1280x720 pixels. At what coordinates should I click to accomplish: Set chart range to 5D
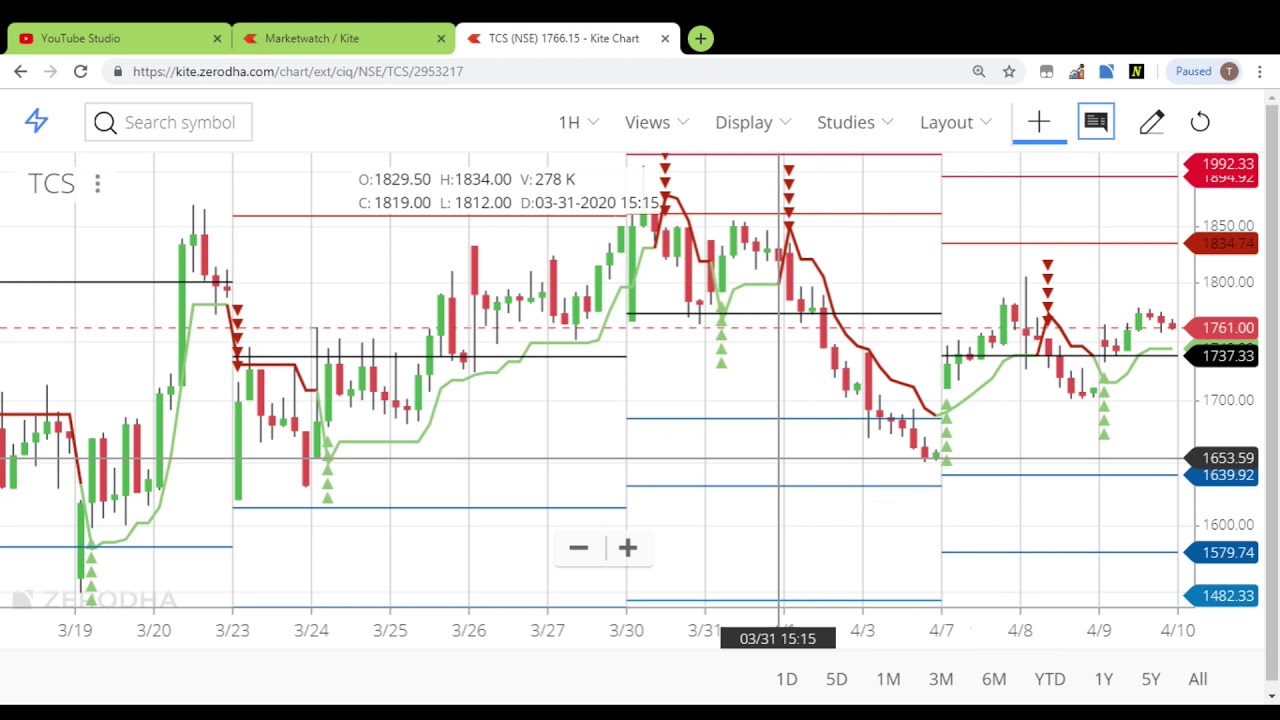click(837, 679)
